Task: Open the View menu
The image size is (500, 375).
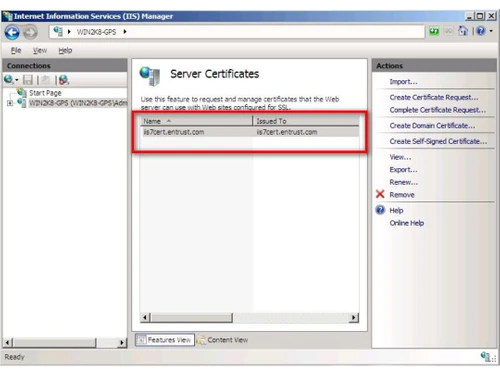Action: tap(40, 50)
